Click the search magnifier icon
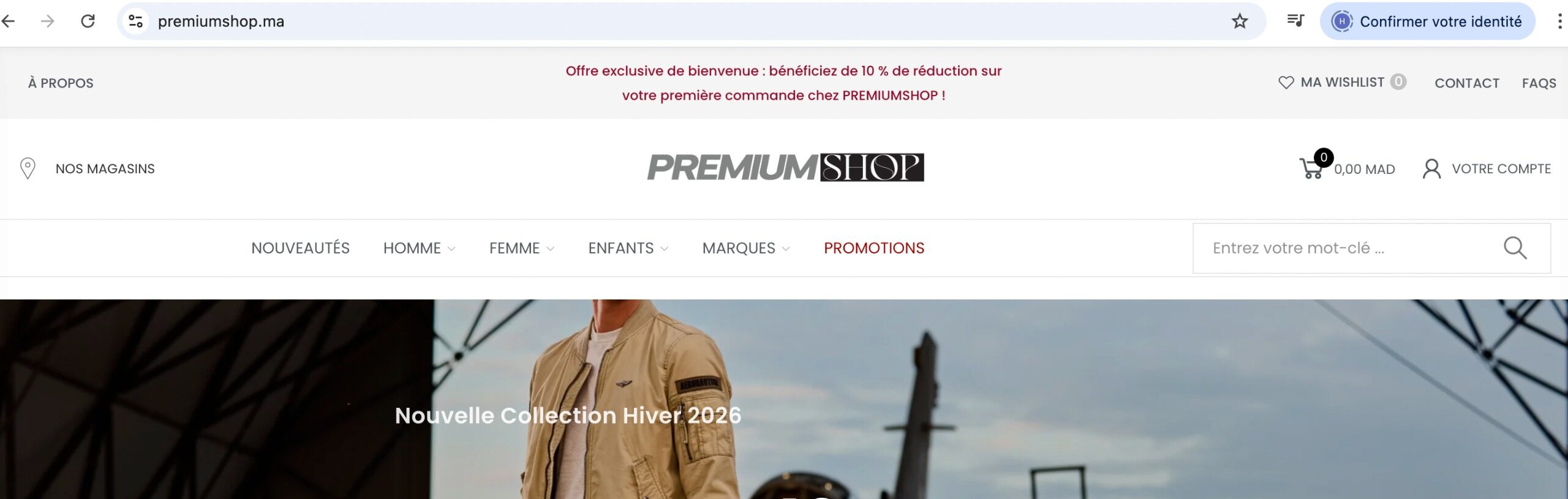Screen dimensions: 1568x499 pyautogui.click(x=1515, y=248)
